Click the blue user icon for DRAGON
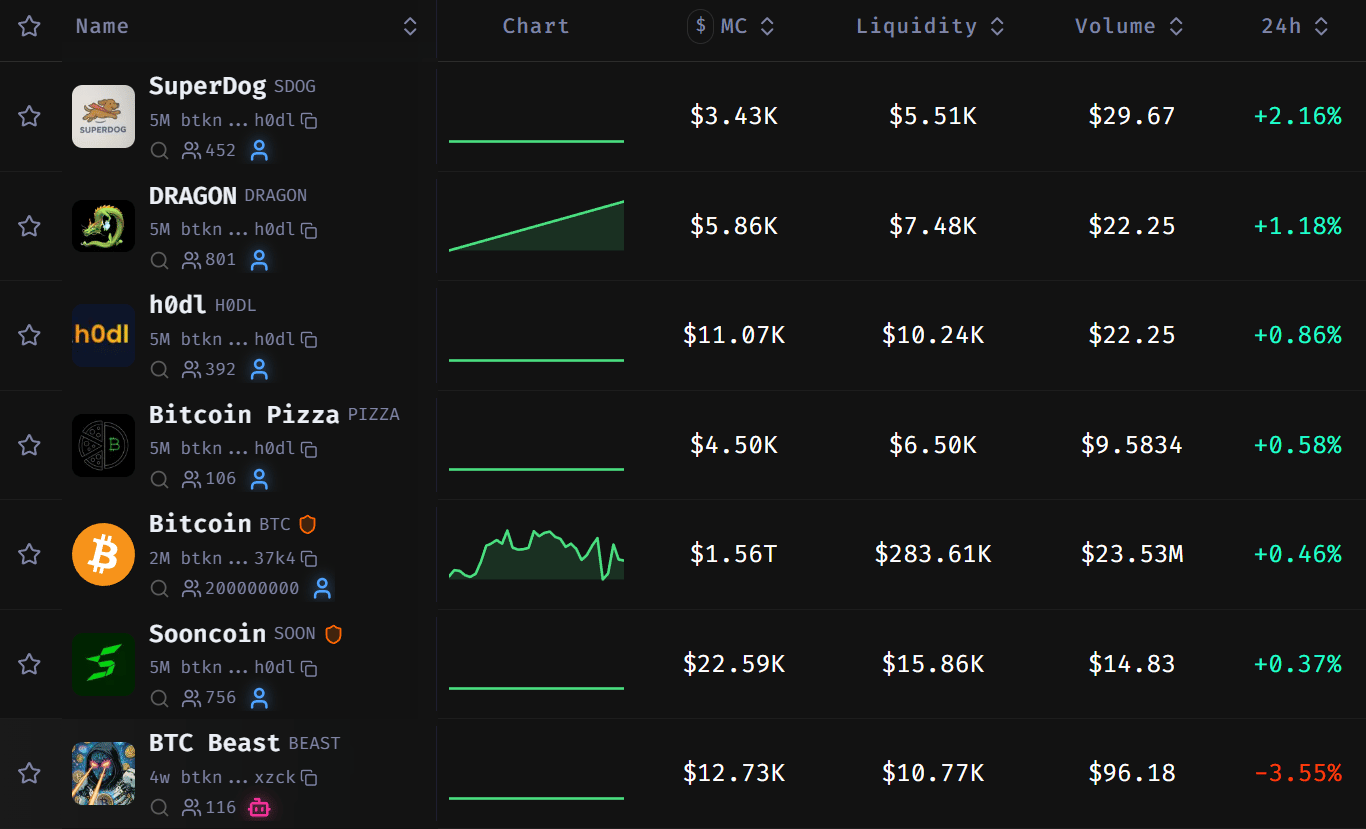 coord(260,260)
